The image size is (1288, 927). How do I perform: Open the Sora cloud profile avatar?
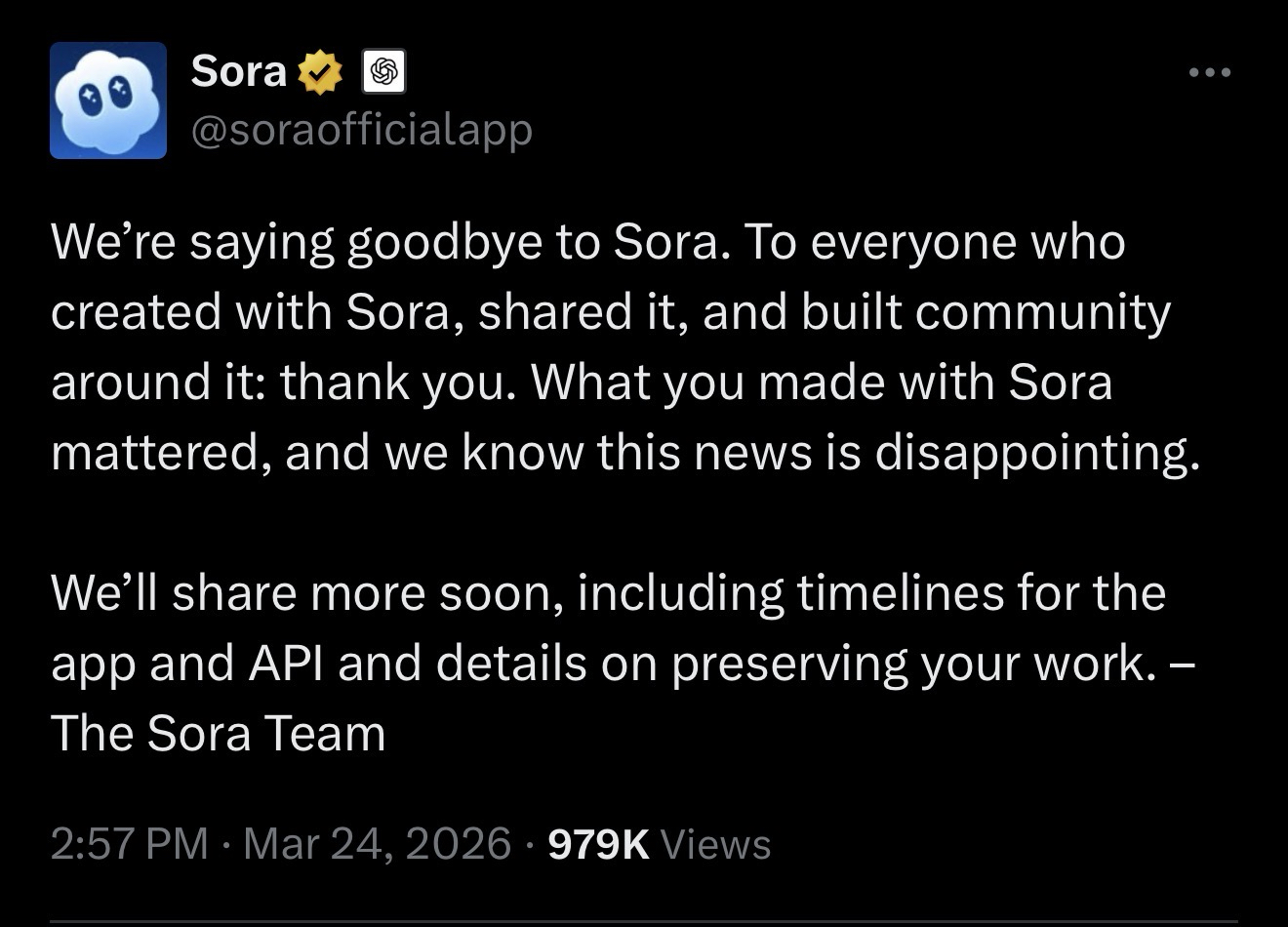tap(108, 101)
